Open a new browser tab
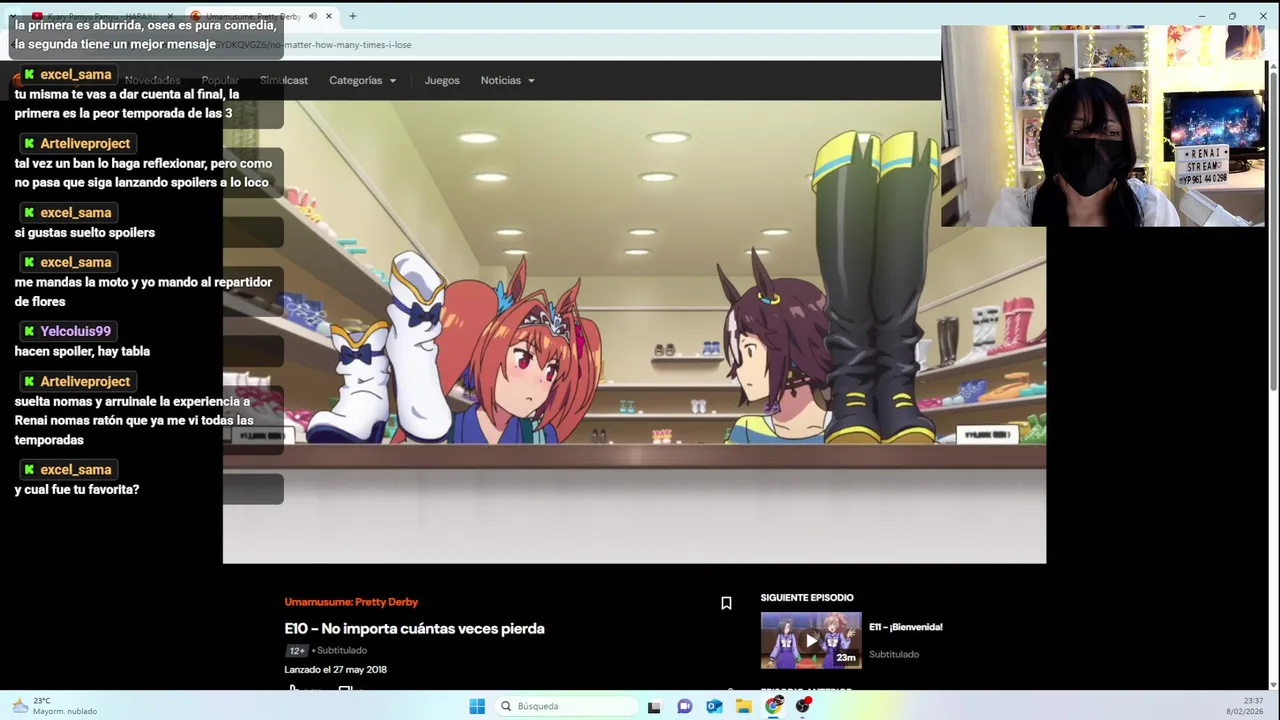Screen dimensions: 1280x720 352,16
